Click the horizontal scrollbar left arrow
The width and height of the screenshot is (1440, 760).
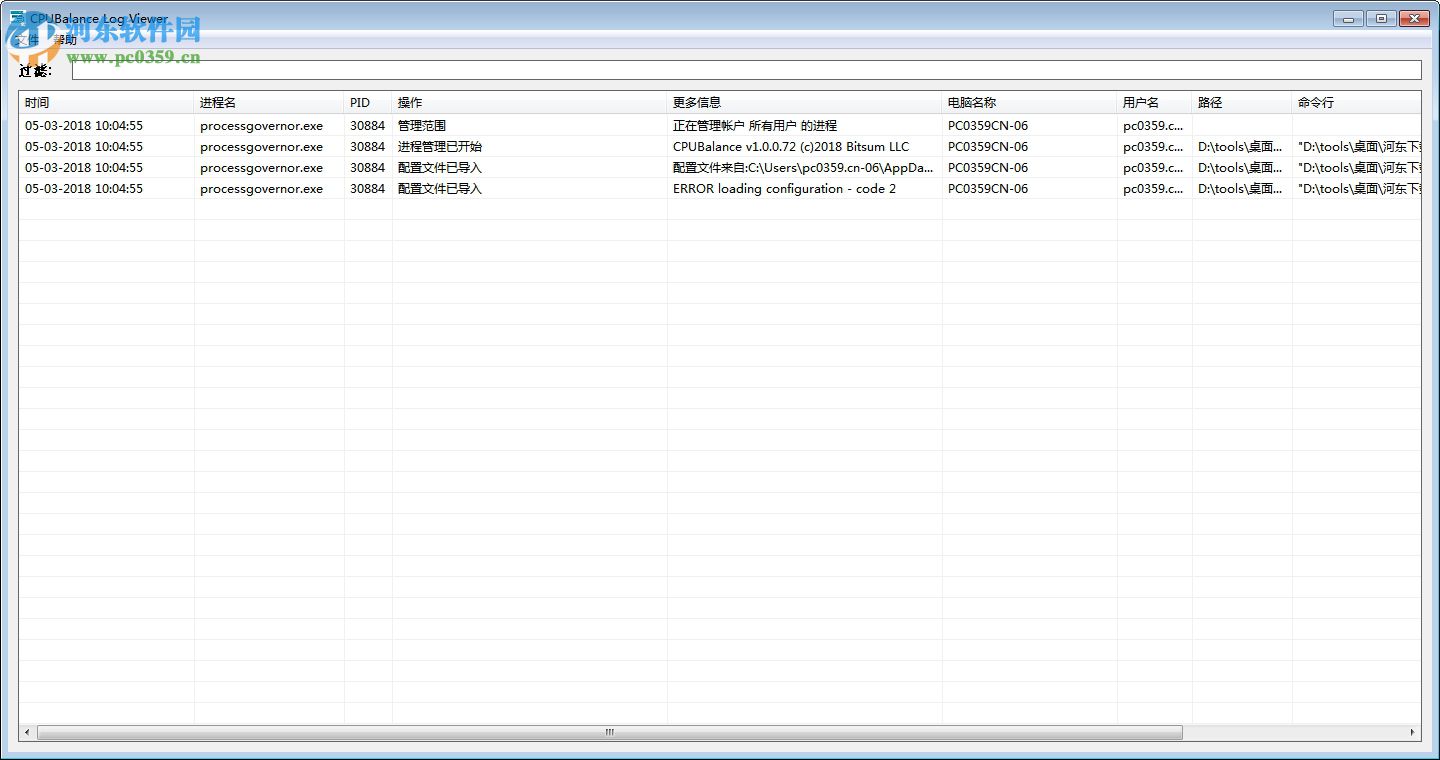25,732
